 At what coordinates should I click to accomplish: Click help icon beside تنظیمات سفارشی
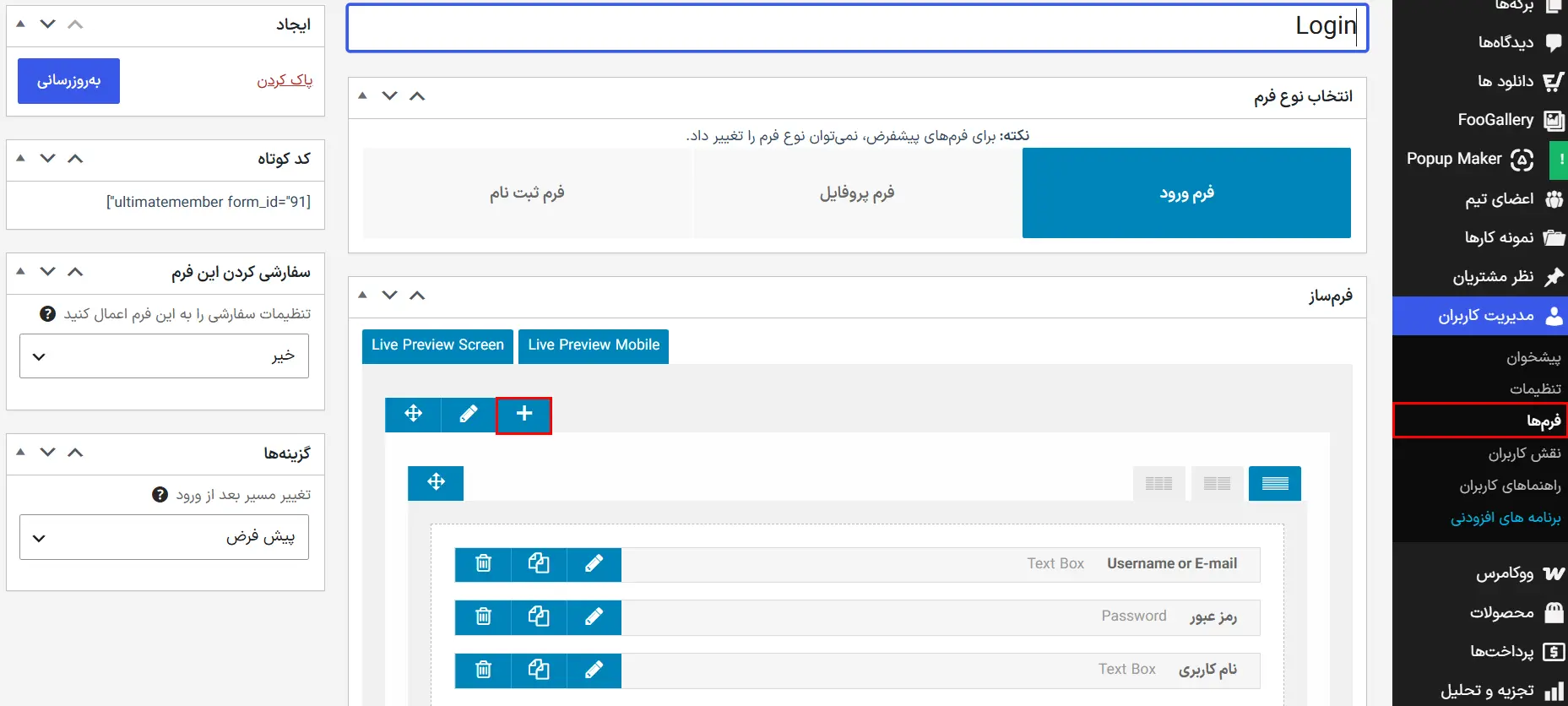tap(48, 314)
